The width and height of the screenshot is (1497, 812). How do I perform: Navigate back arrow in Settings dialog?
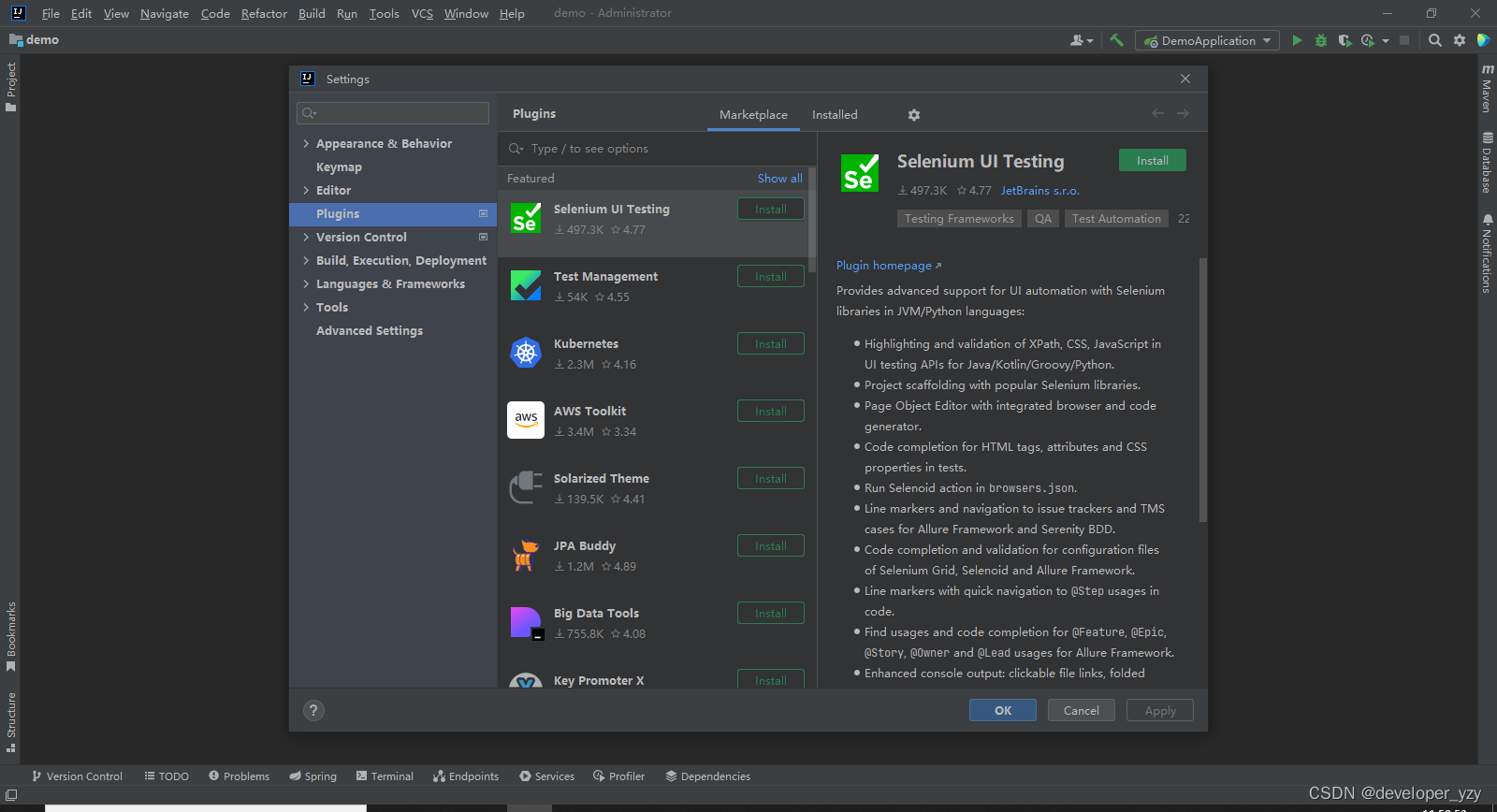[x=1158, y=113]
